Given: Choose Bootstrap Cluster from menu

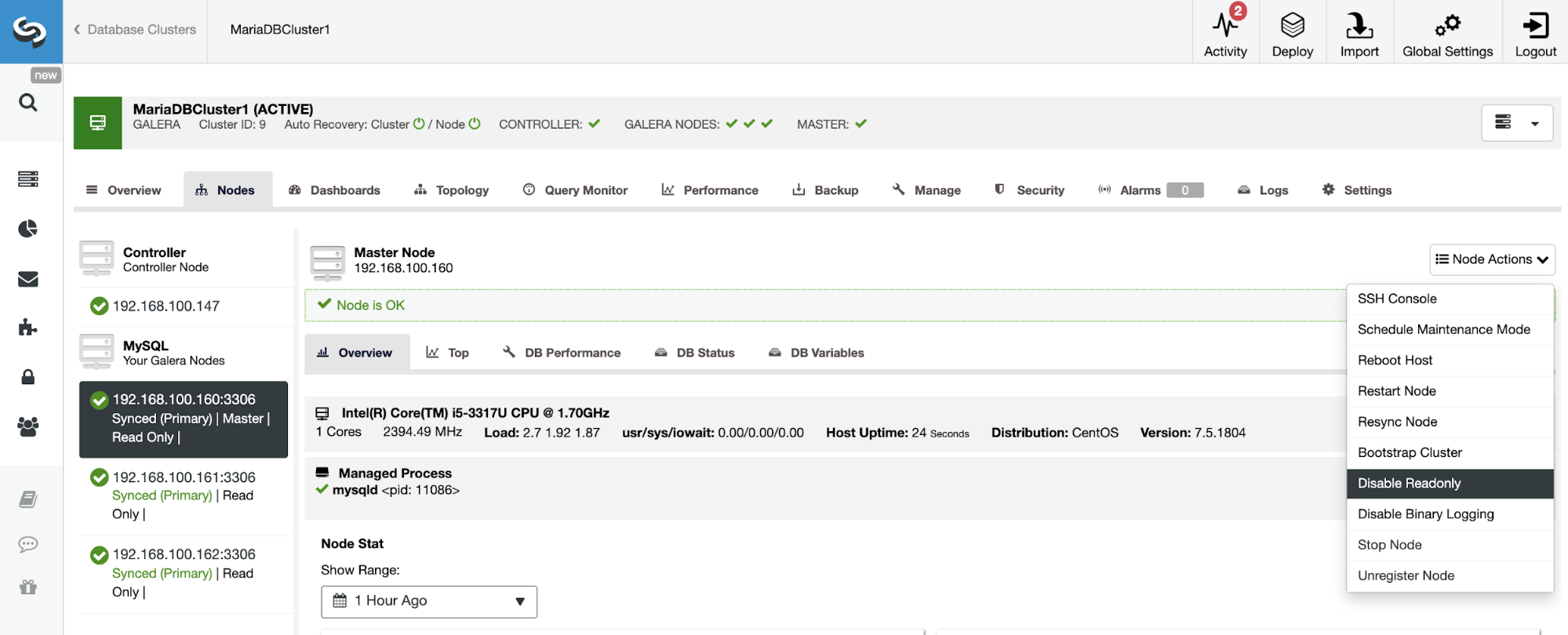Looking at the screenshot, I should (1450, 452).
